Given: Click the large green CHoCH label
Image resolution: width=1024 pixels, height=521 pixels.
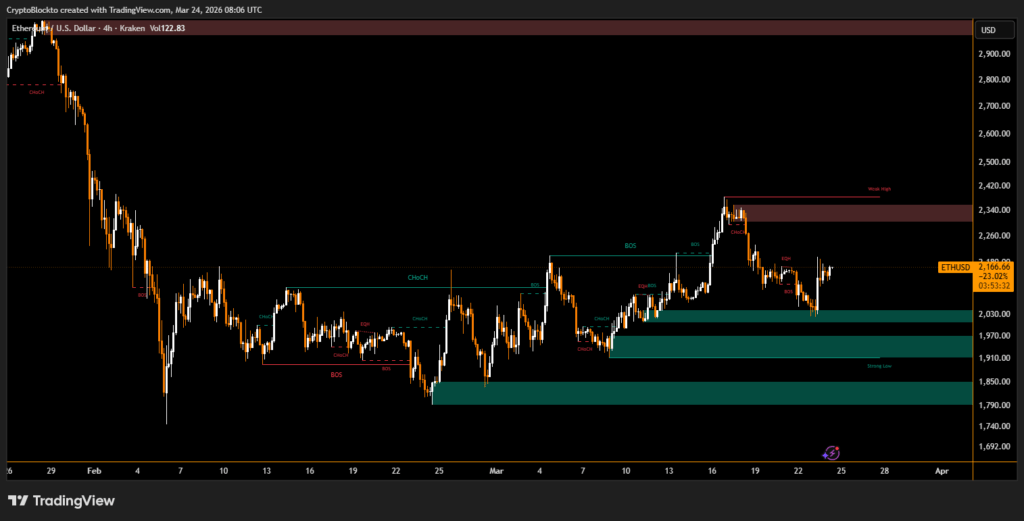Looking at the screenshot, I should click(x=417, y=277).
